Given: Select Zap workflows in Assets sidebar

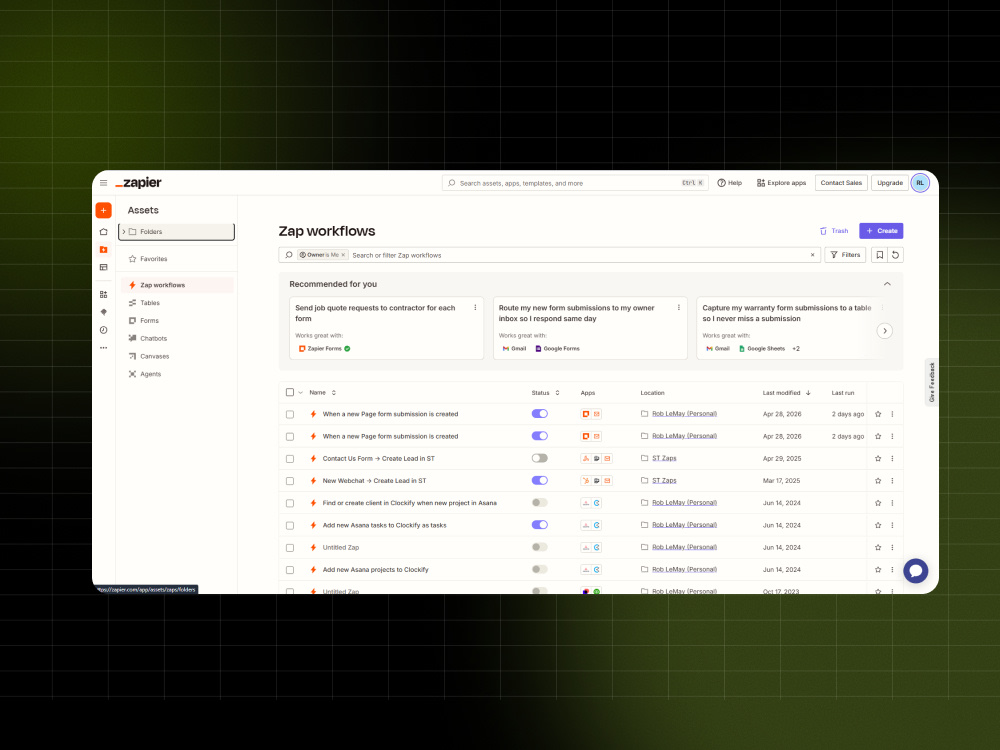Looking at the screenshot, I should pos(177,285).
